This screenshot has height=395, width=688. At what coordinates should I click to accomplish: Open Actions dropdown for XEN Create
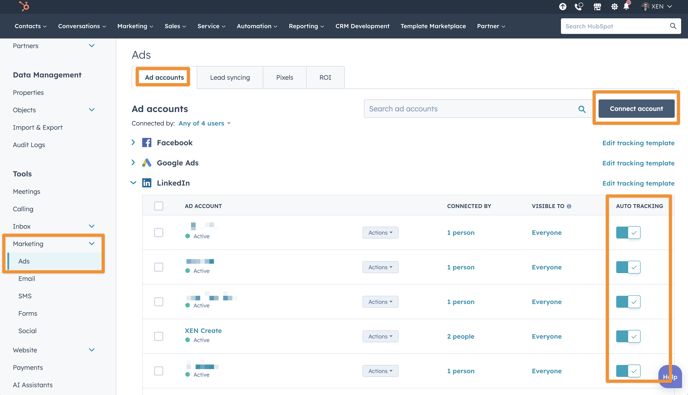tap(380, 336)
